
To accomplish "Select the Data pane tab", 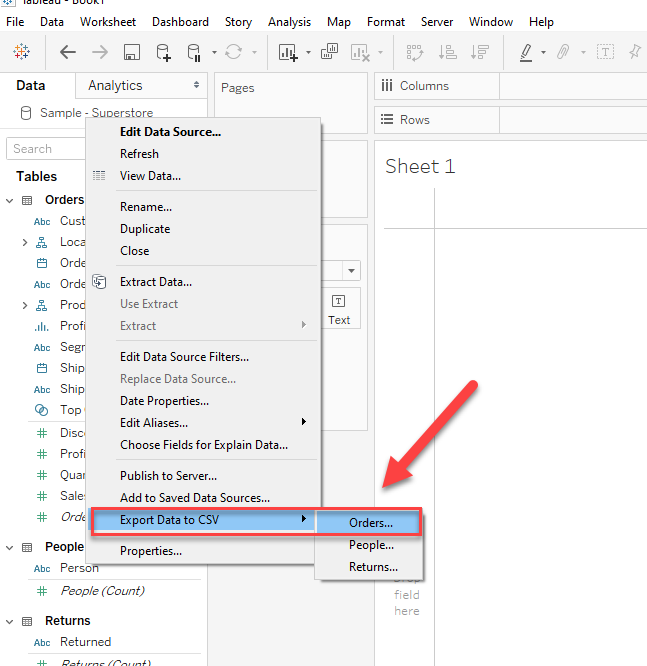I will (x=31, y=85).
